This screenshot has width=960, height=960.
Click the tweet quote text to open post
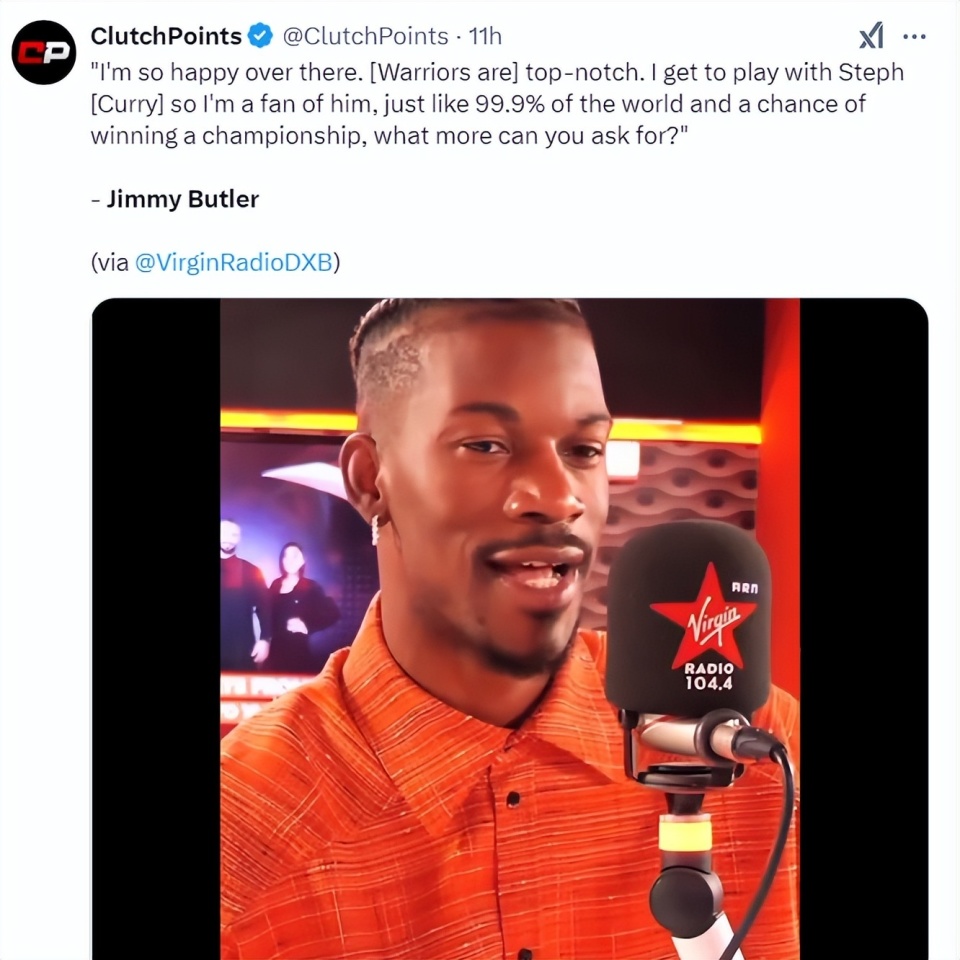(497, 103)
